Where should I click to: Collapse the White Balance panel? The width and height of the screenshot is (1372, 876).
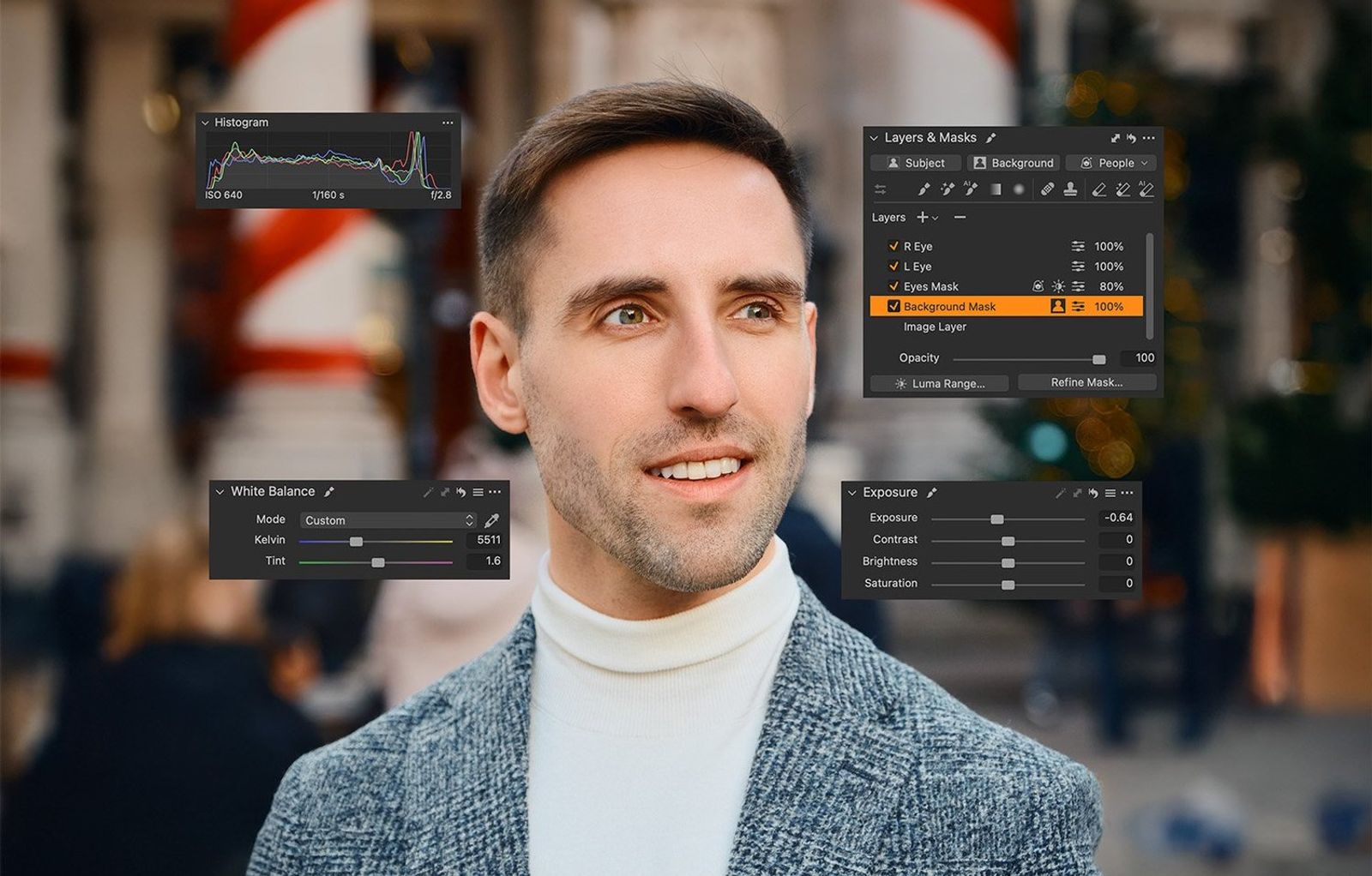(220, 492)
